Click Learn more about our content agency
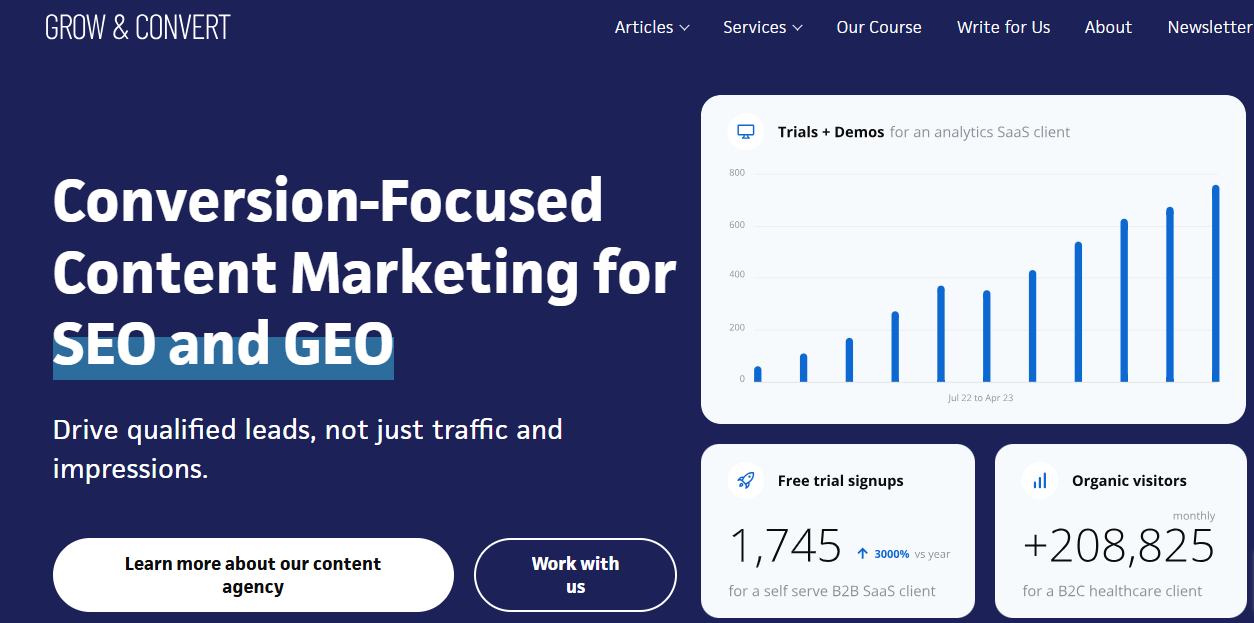 pos(252,575)
